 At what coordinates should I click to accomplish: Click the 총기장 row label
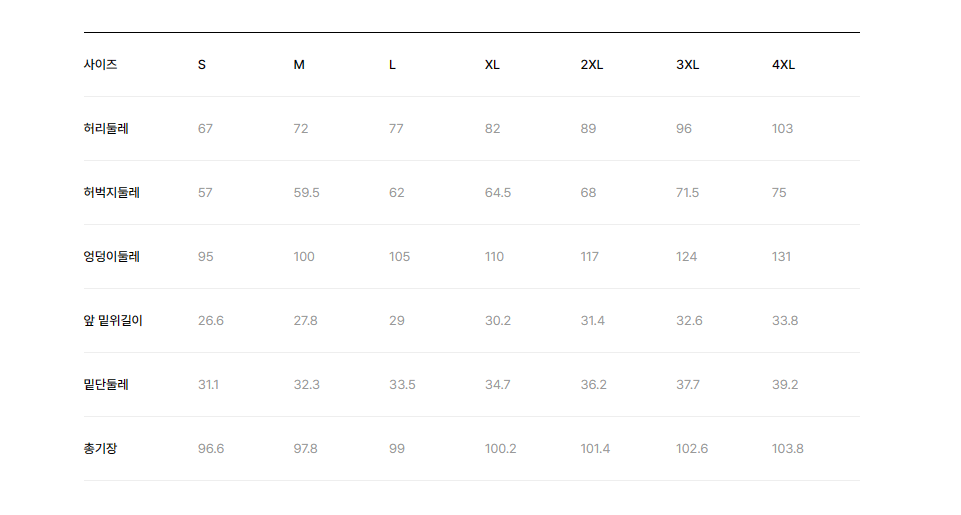click(x=101, y=449)
